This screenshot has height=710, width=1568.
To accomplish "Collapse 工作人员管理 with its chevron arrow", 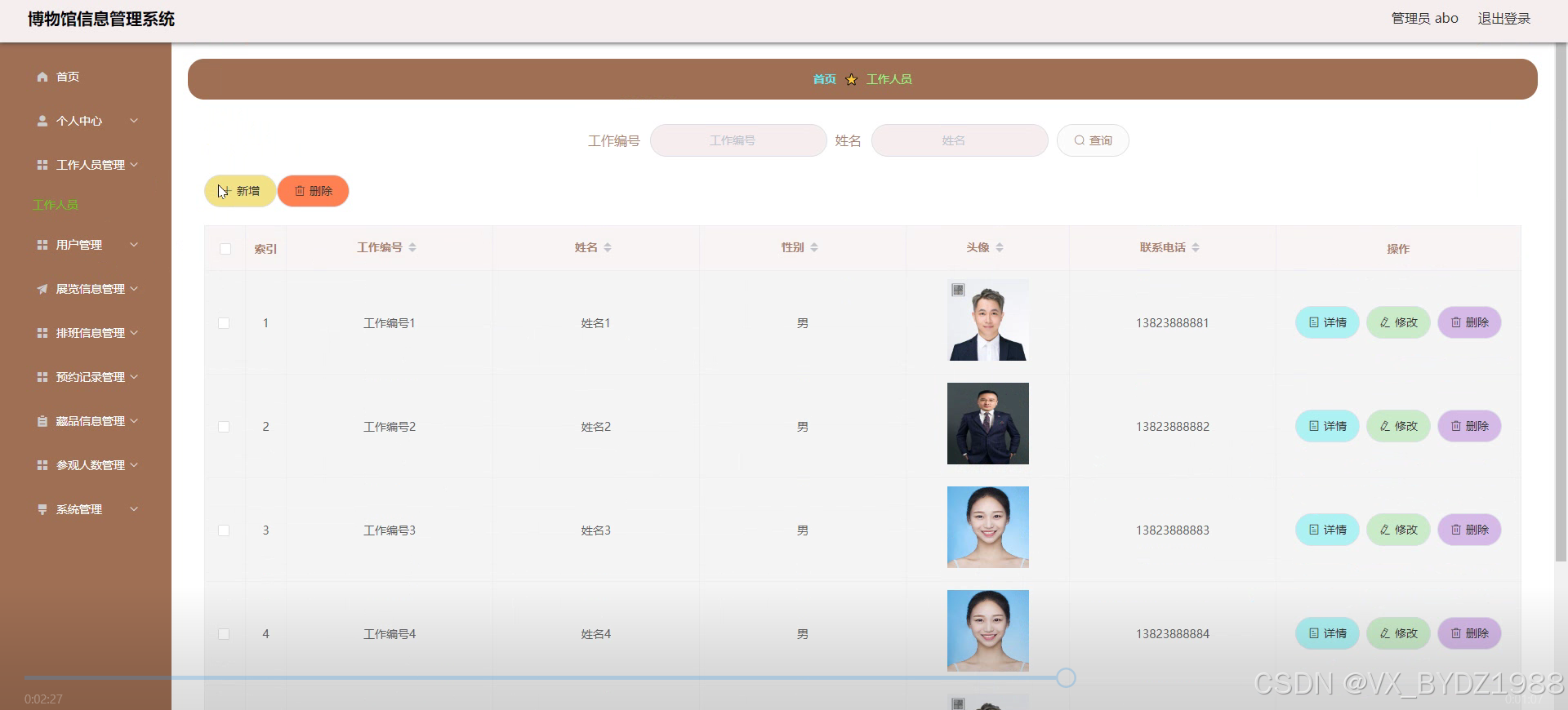I will pos(134,165).
